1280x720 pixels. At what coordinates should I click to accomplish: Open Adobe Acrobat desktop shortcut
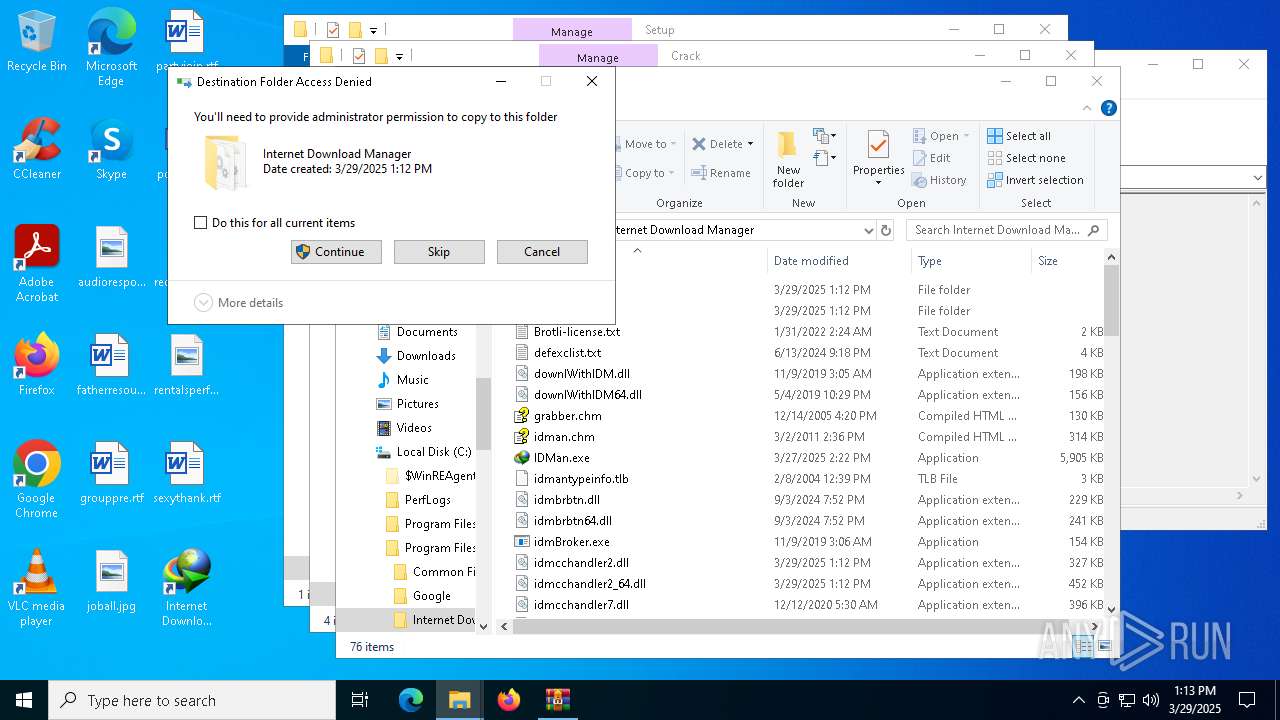pyautogui.click(x=37, y=264)
